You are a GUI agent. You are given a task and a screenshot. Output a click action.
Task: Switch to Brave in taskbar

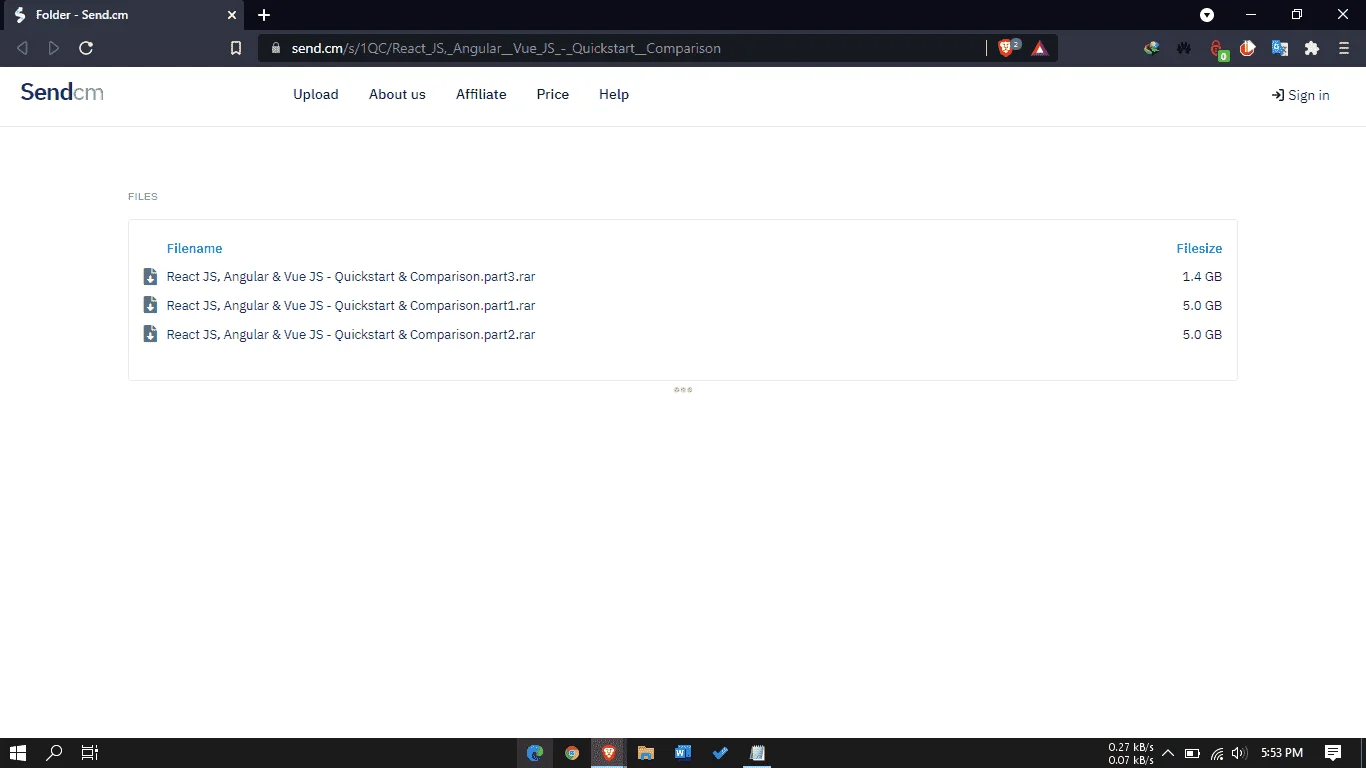tap(609, 753)
